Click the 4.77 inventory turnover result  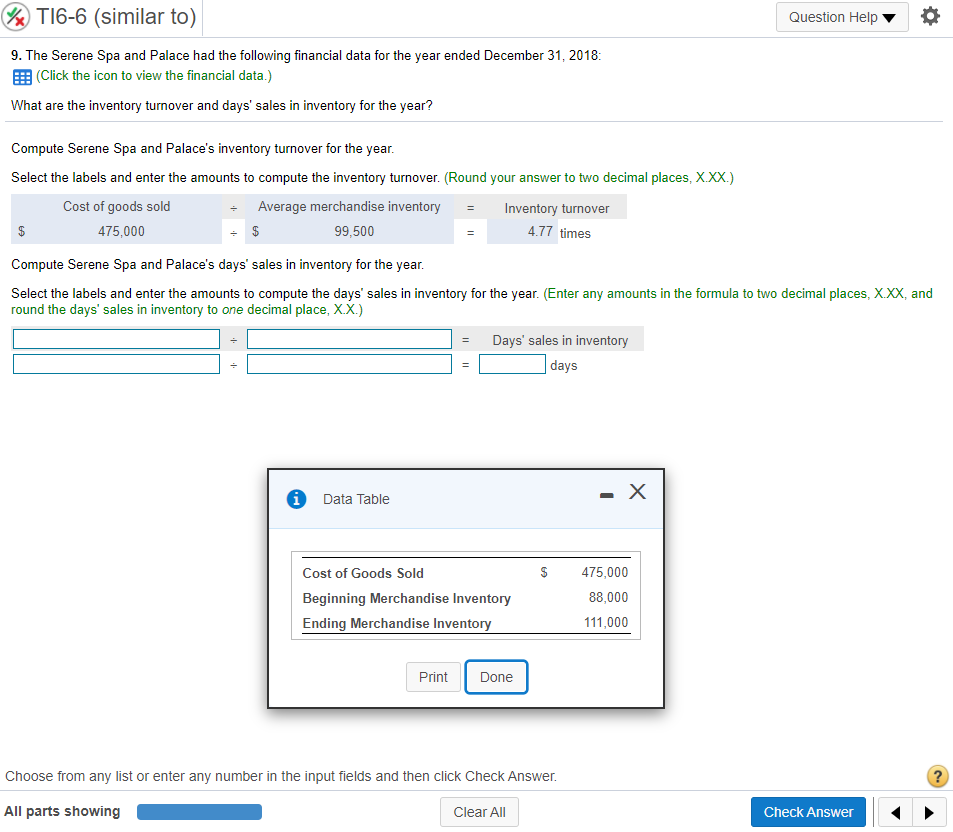[x=522, y=232]
